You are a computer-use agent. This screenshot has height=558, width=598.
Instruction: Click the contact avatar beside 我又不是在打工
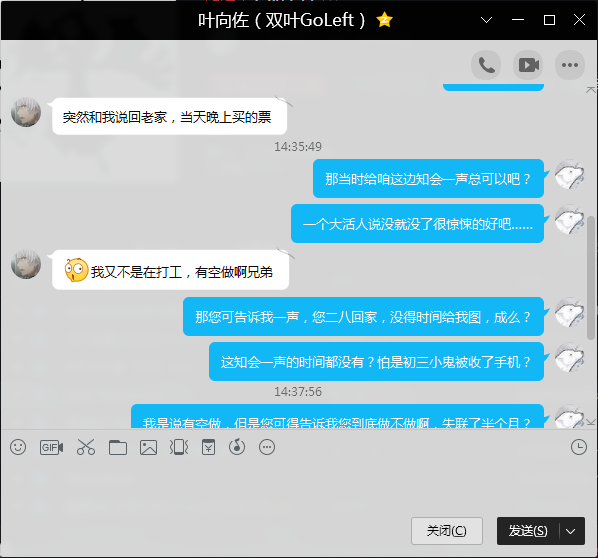pos(26,264)
